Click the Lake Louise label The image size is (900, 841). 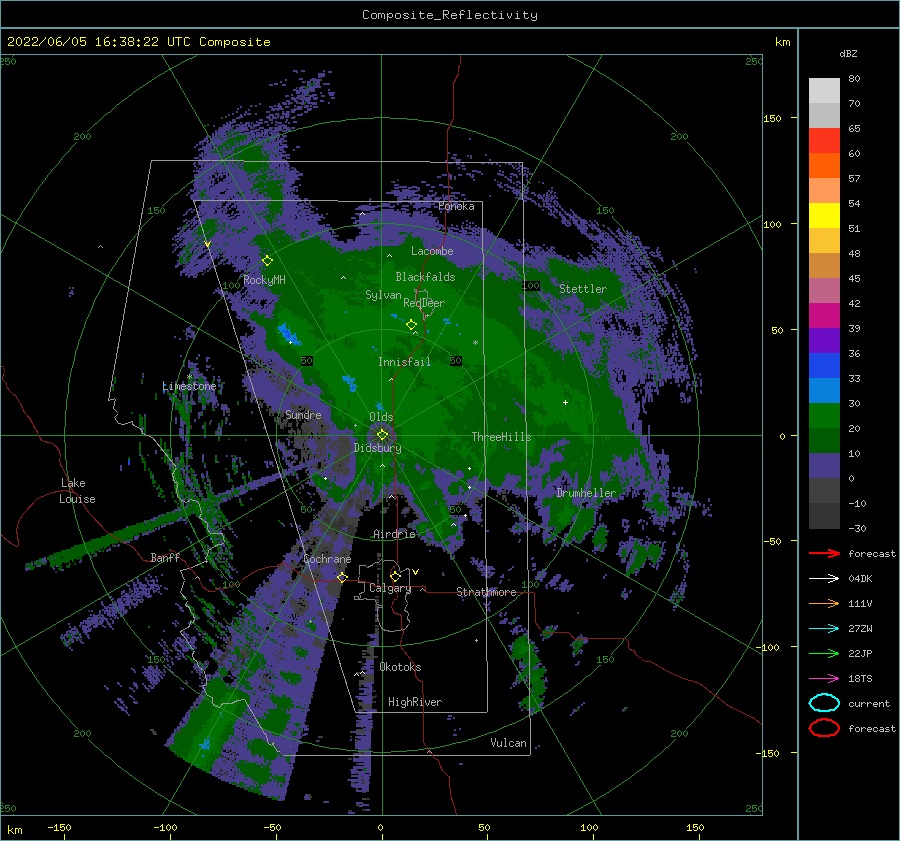[x=78, y=491]
